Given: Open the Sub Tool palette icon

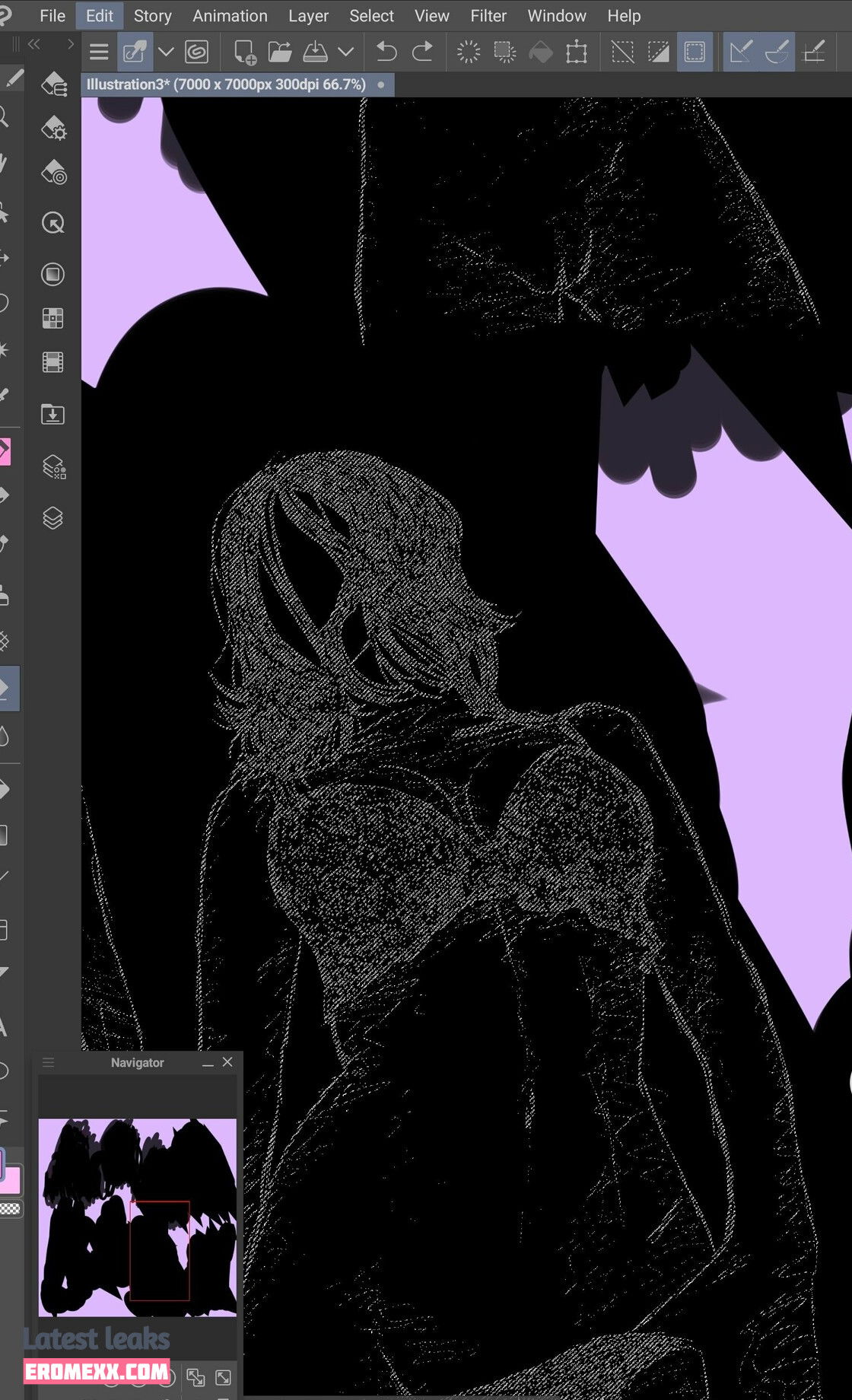Looking at the screenshot, I should [53, 84].
